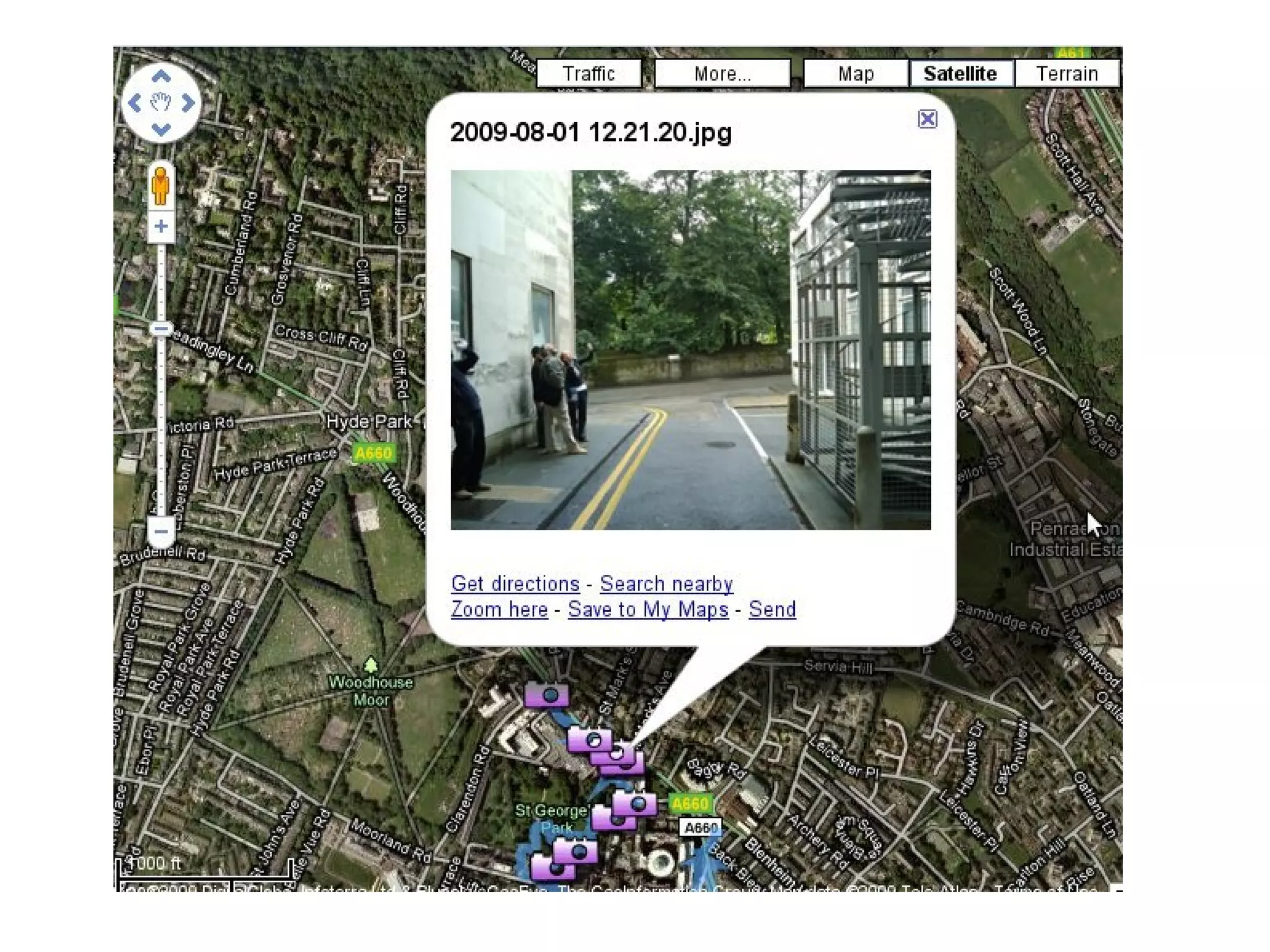Toggle the Traffic overlay

pos(588,74)
